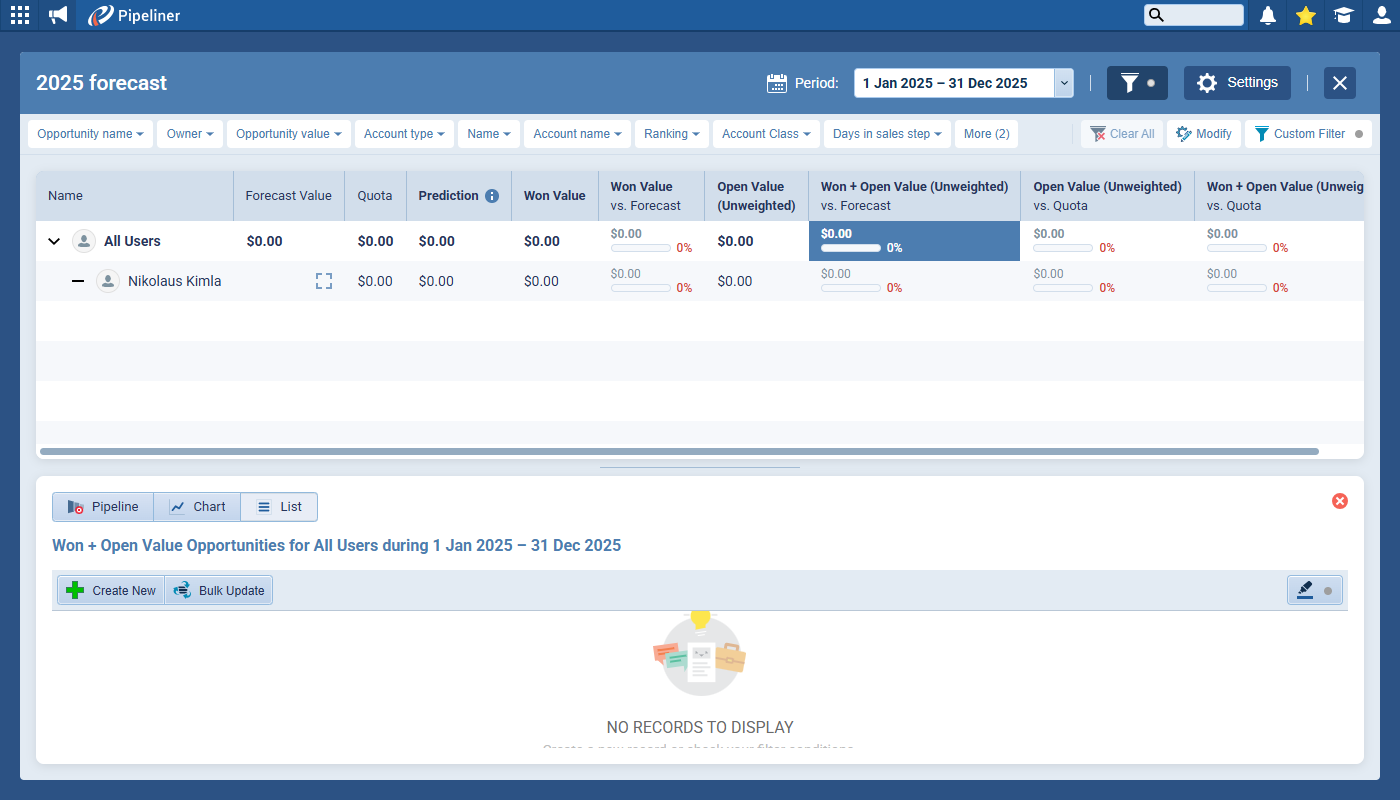This screenshot has height=800, width=1400.
Task: Open forecast Settings
Action: click(x=1237, y=83)
